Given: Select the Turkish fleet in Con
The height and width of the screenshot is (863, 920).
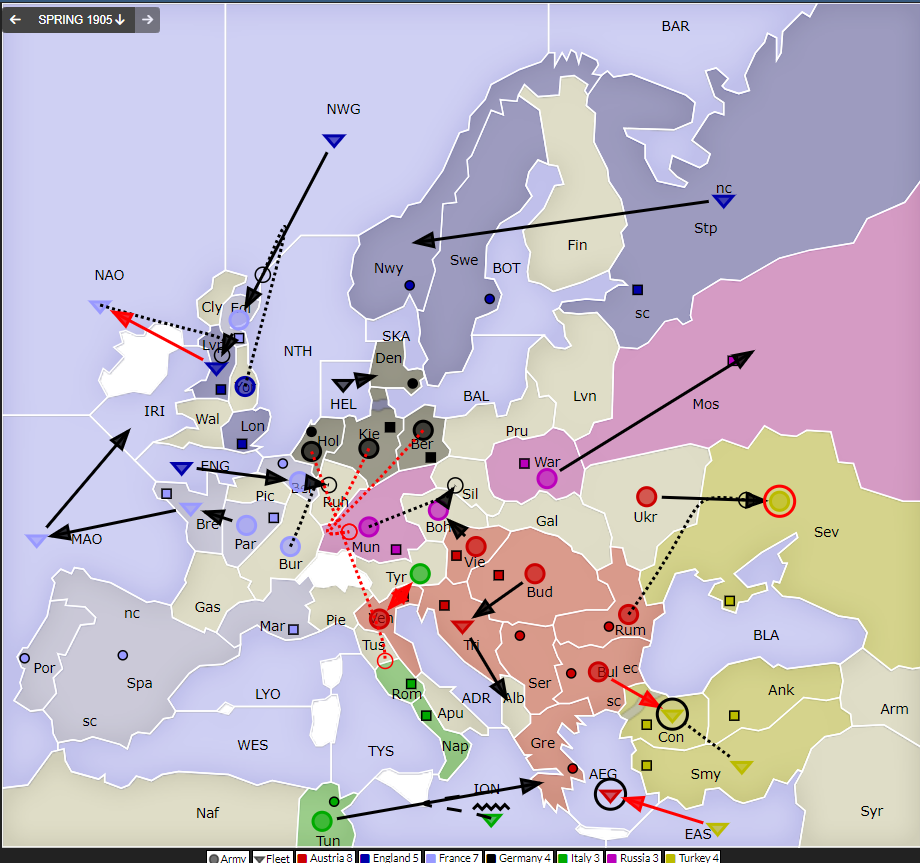Looking at the screenshot, I should (672, 714).
